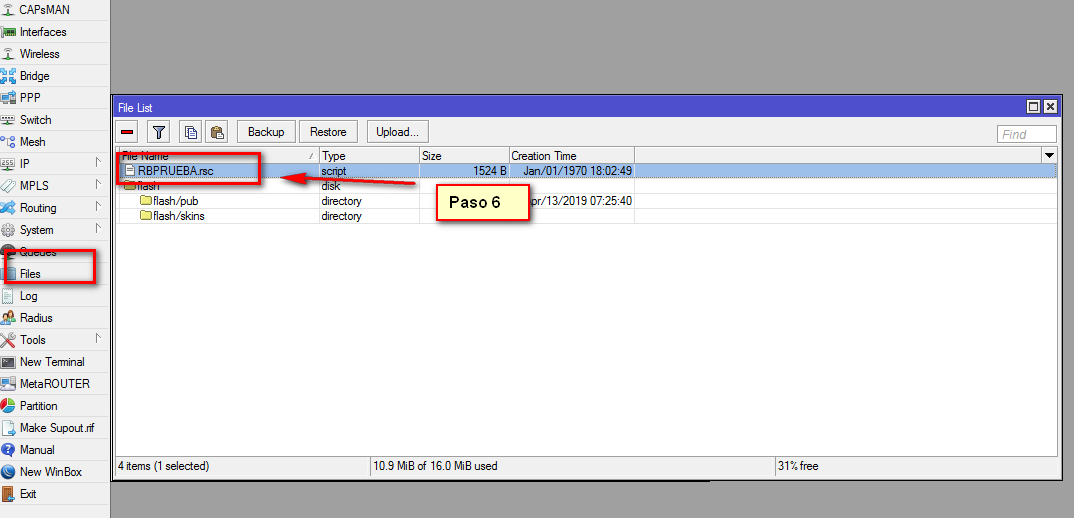Open the System menu
The height and width of the screenshot is (518, 1074).
pos(36,230)
